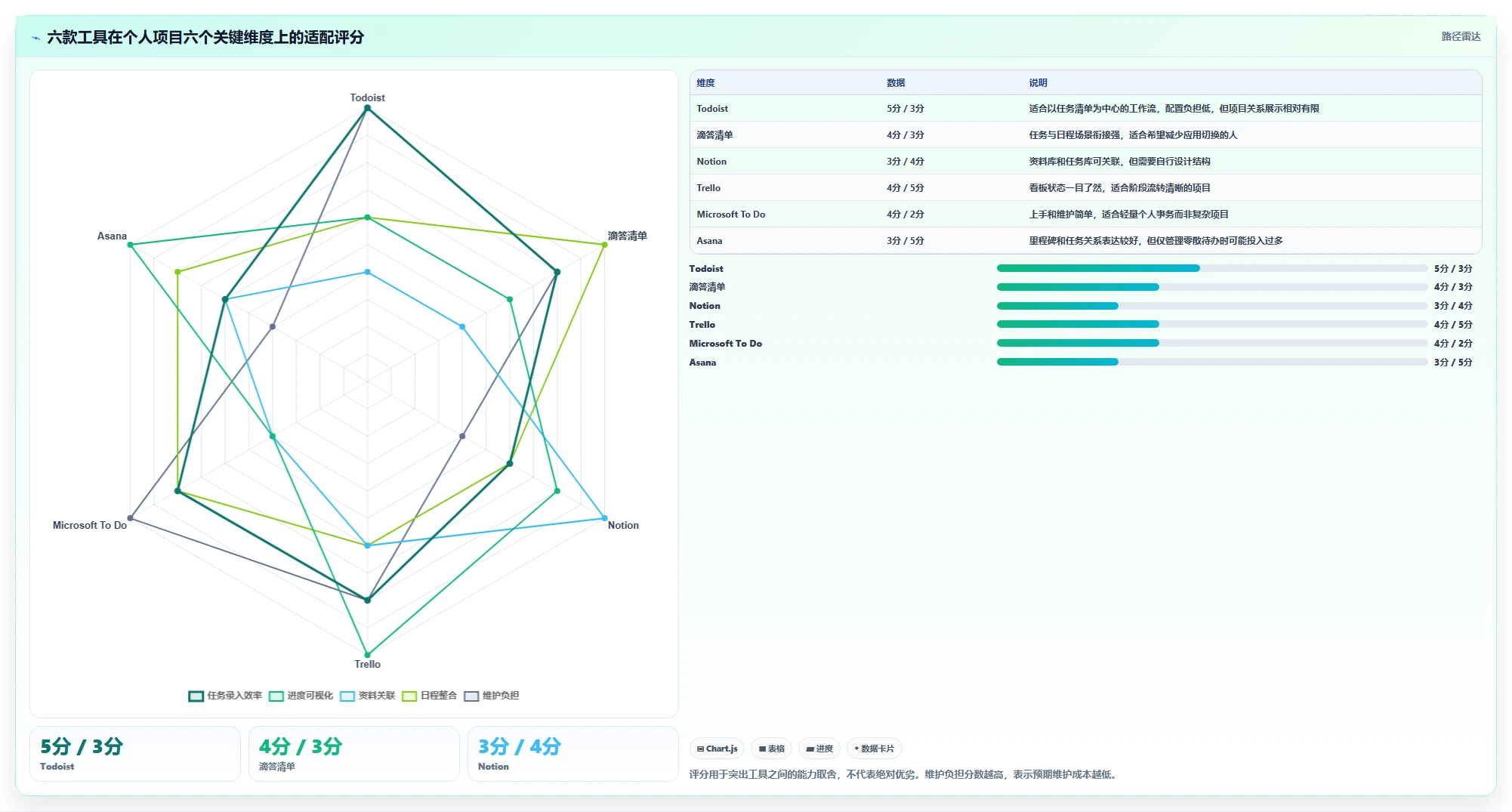Click the Todoist axis label on radar

pyautogui.click(x=367, y=97)
